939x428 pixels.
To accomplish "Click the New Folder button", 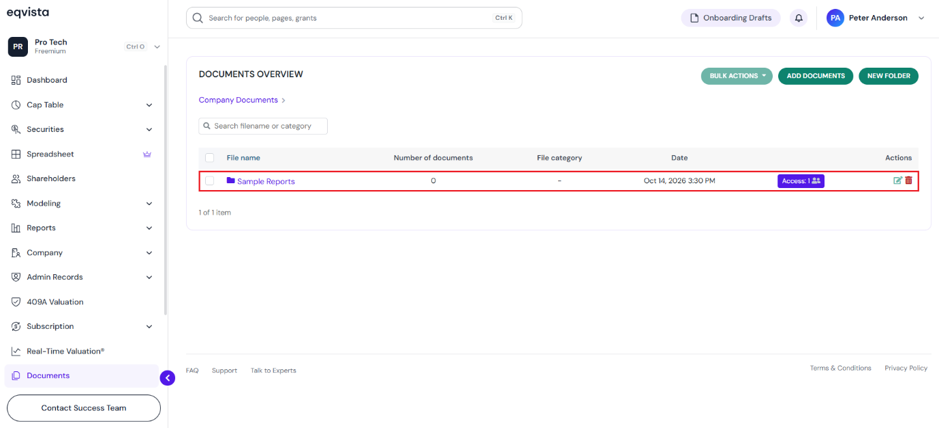I will [x=889, y=76].
